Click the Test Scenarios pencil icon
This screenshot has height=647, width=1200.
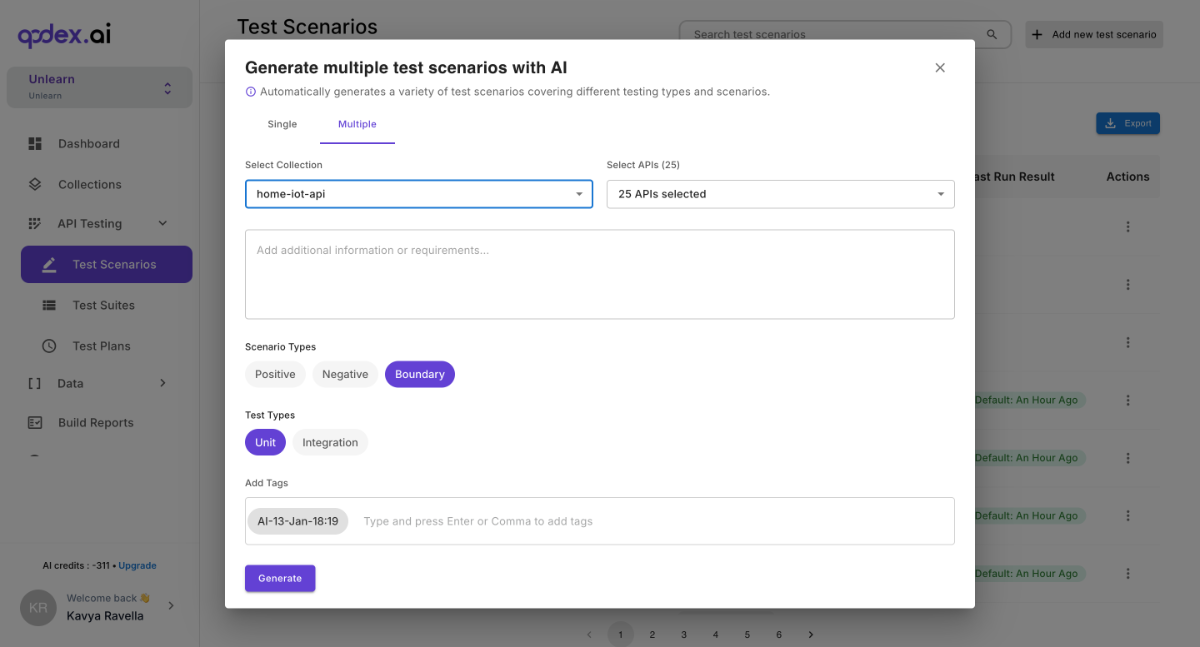click(49, 265)
